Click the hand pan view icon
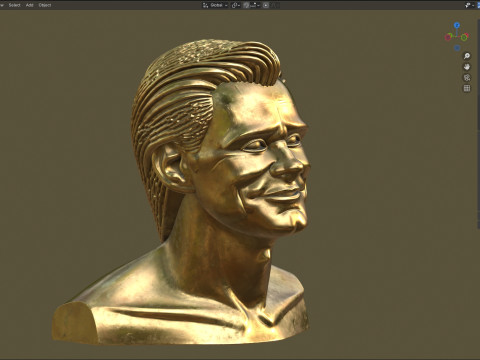The height and width of the screenshot is (360, 480). point(467,67)
